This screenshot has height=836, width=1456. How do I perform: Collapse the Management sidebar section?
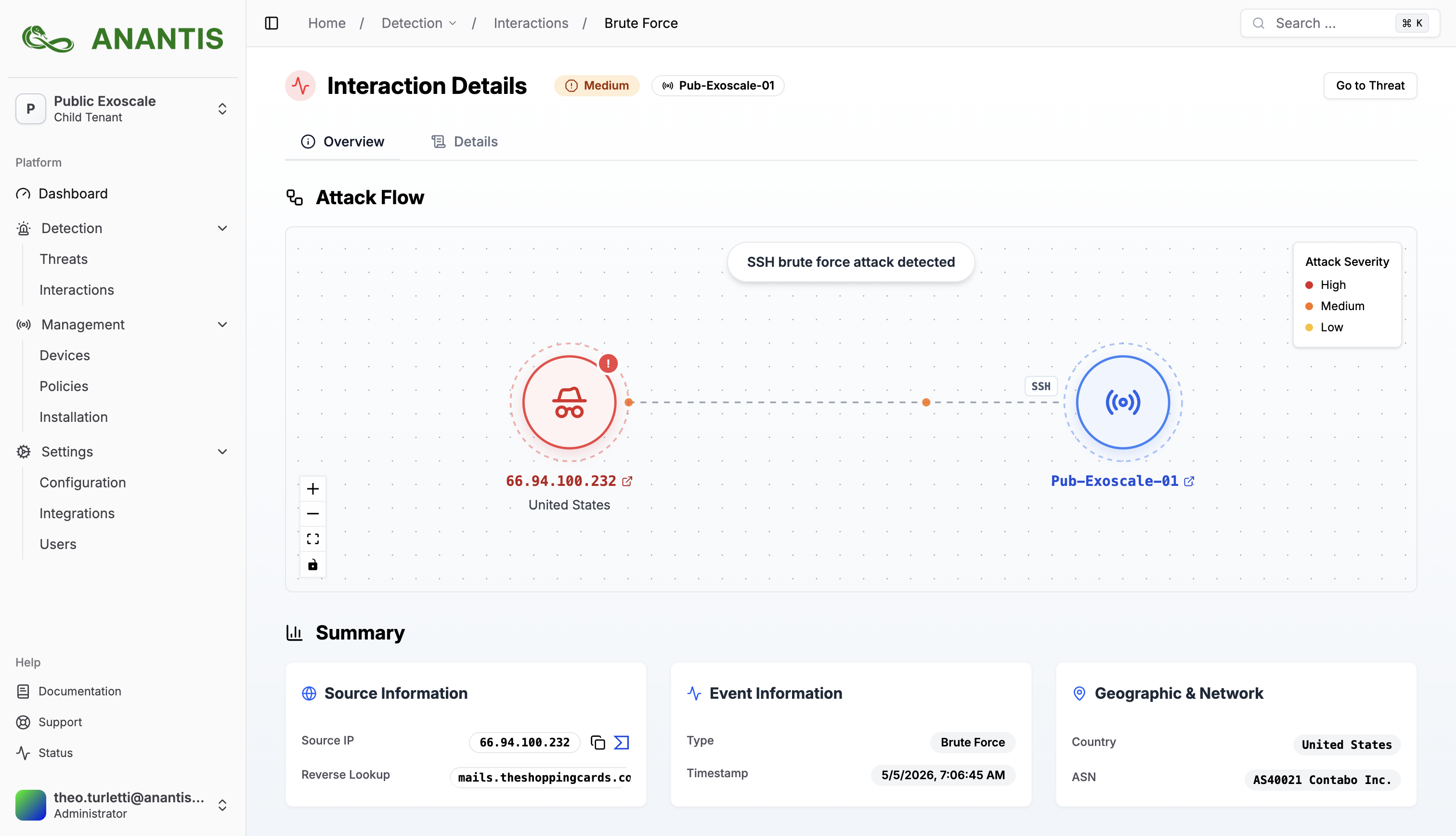(x=222, y=325)
